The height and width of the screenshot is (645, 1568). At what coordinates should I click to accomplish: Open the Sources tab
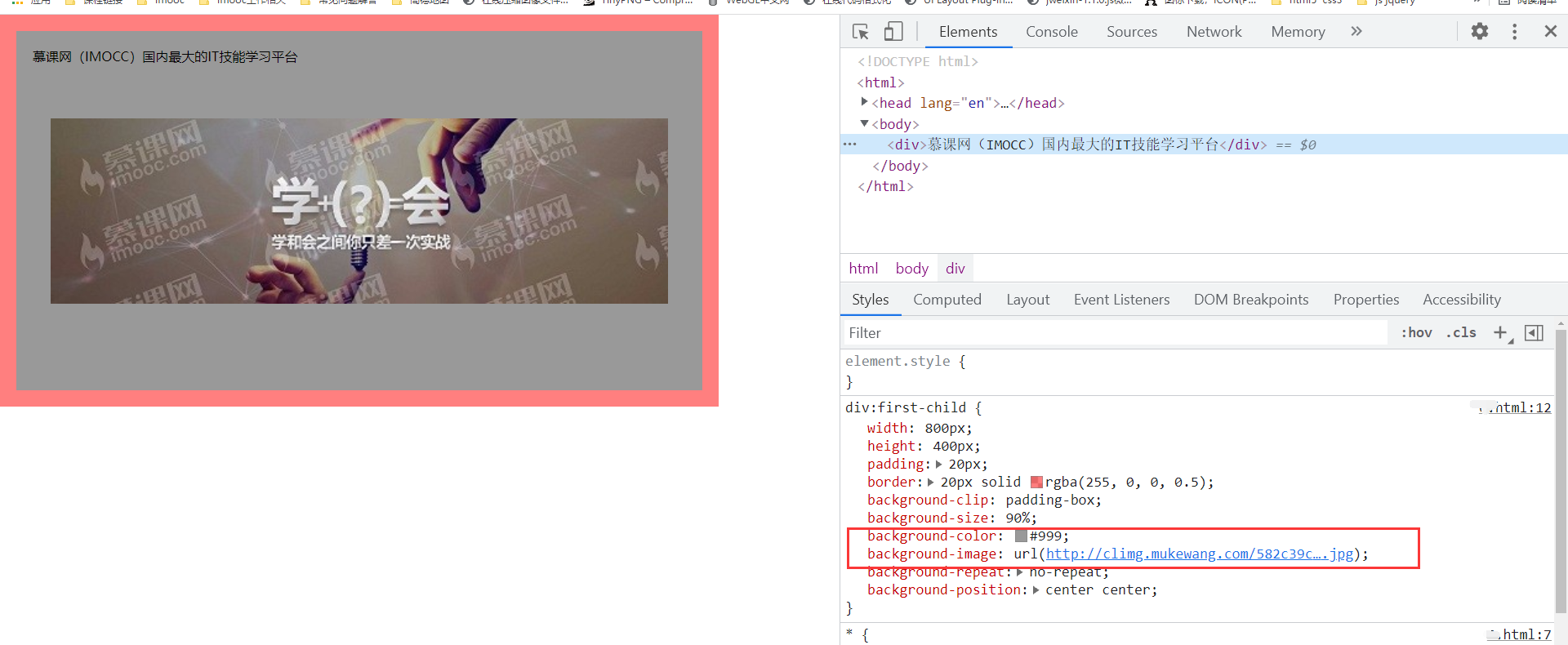pos(1132,32)
